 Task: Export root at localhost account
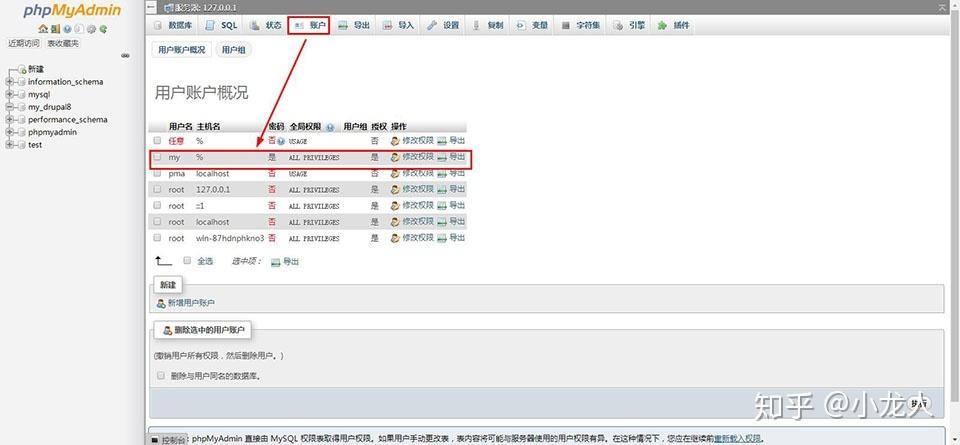pos(451,221)
